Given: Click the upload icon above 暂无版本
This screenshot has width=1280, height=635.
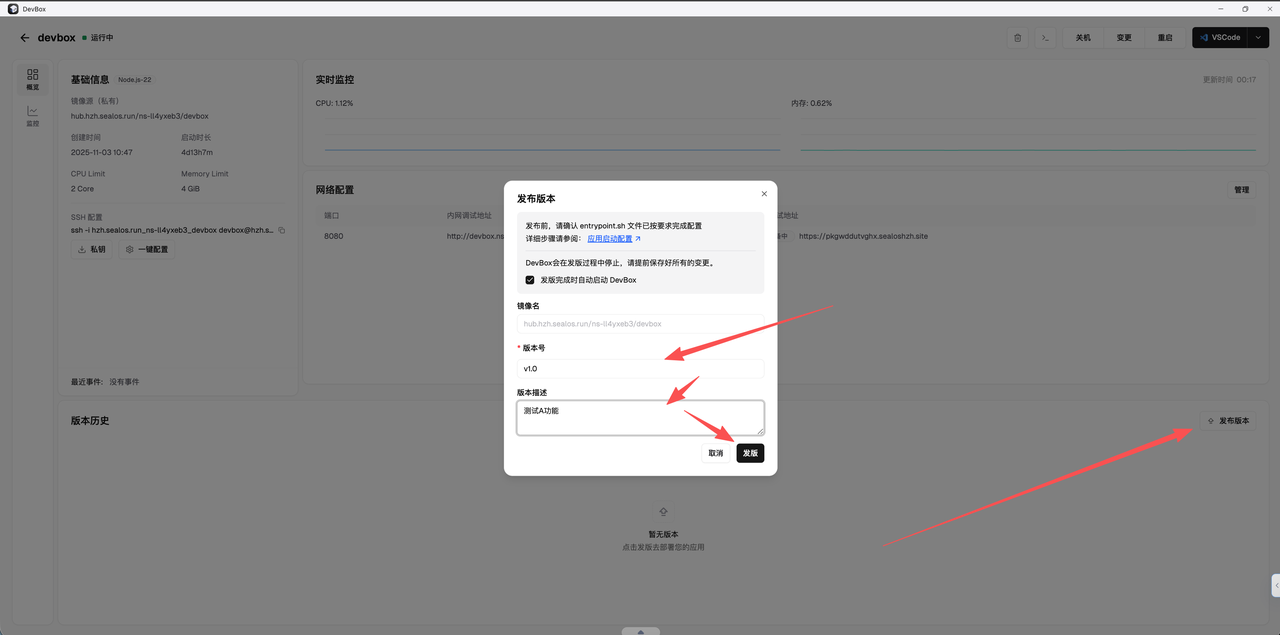Looking at the screenshot, I should (x=663, y=511).
